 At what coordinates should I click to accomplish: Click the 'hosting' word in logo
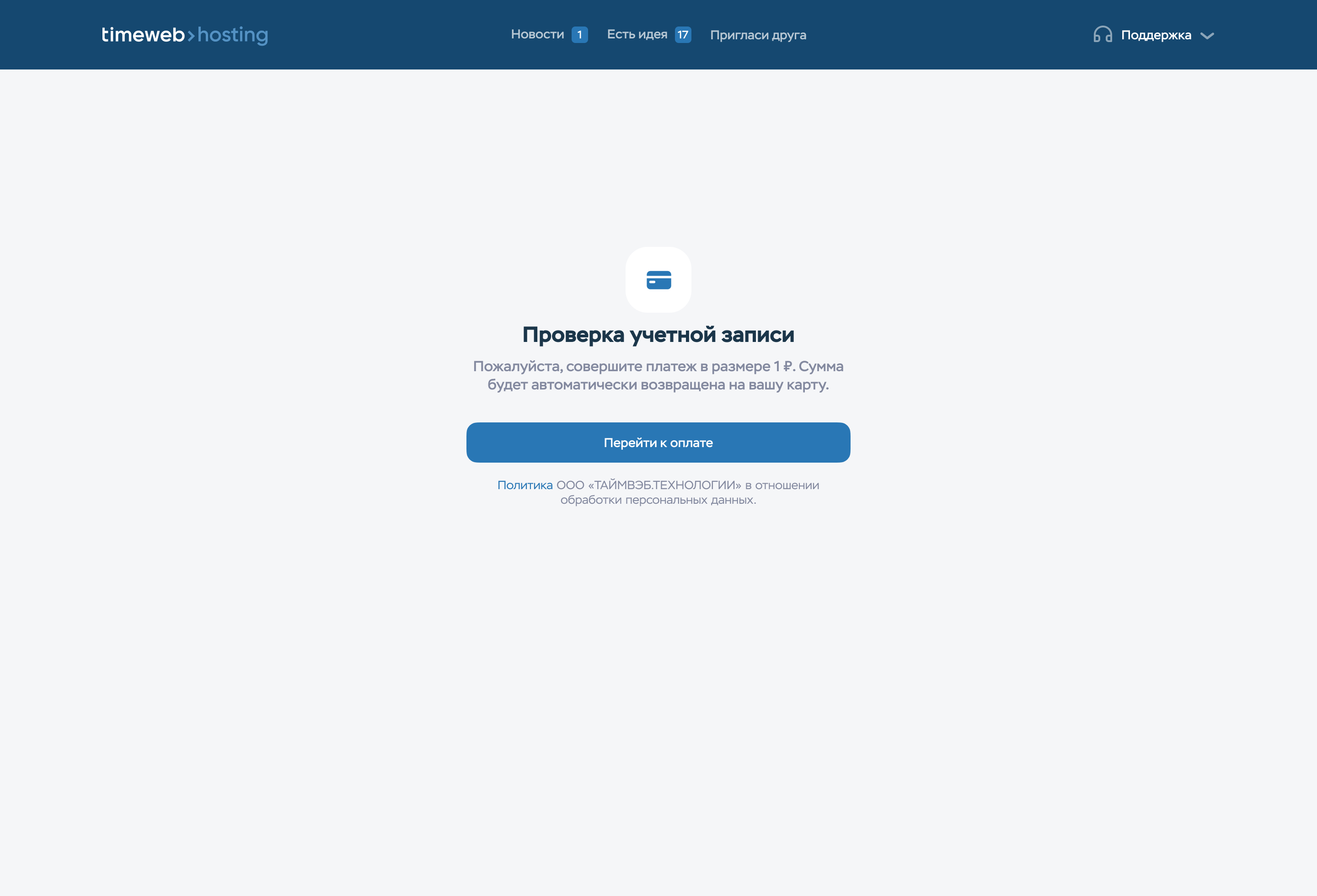pyautogui.click(x=232, y=35)
